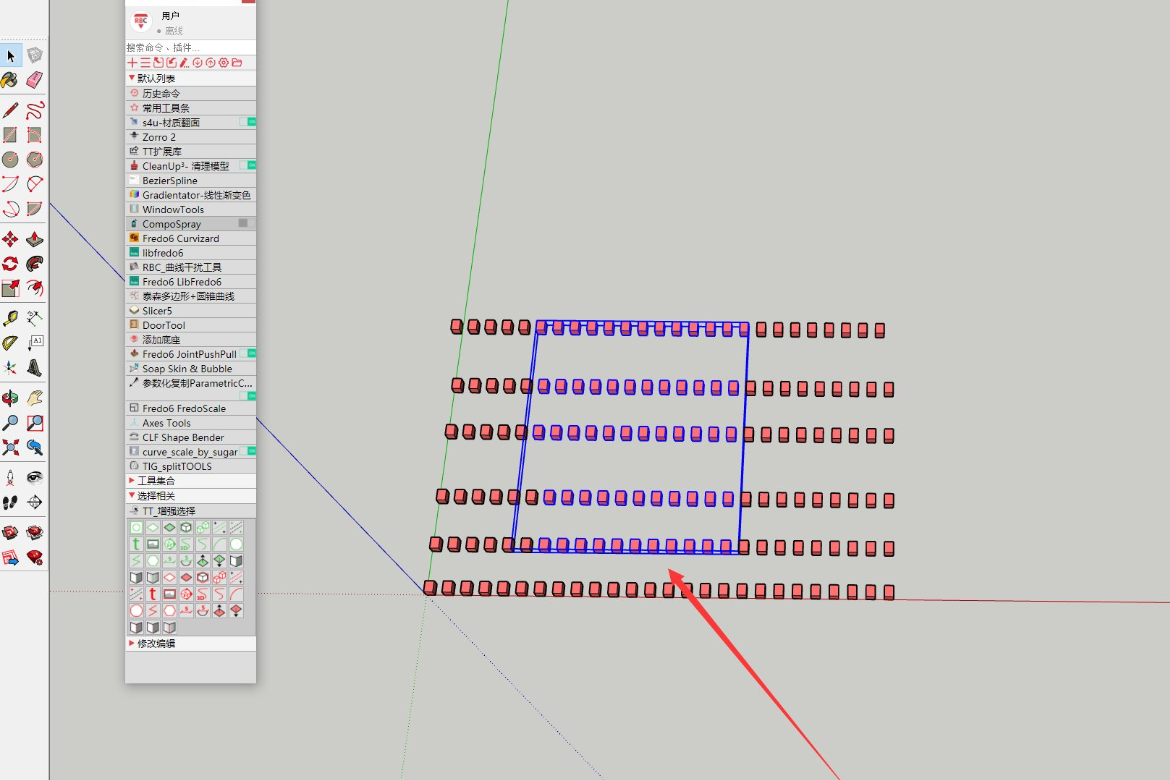The height and width of the screenshot is (780, 1170).
Task: Open Fredo6 Curvizard plugin
Action: pos(190,238)
